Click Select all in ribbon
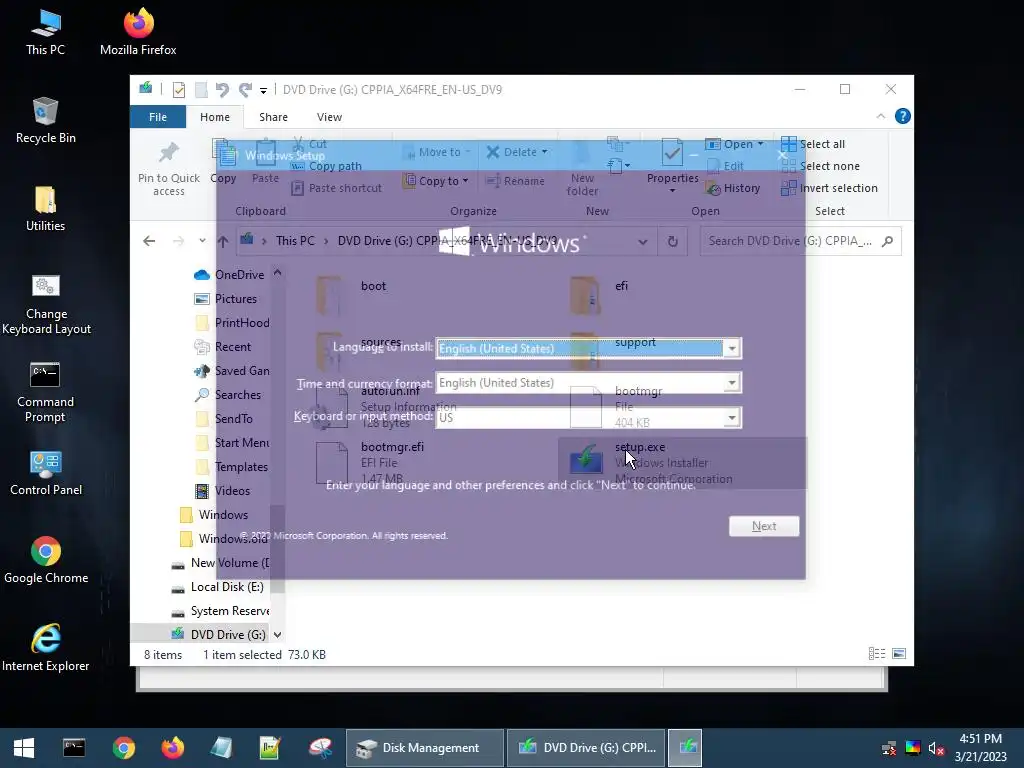The image size is (1024, 768). [813, 144]
